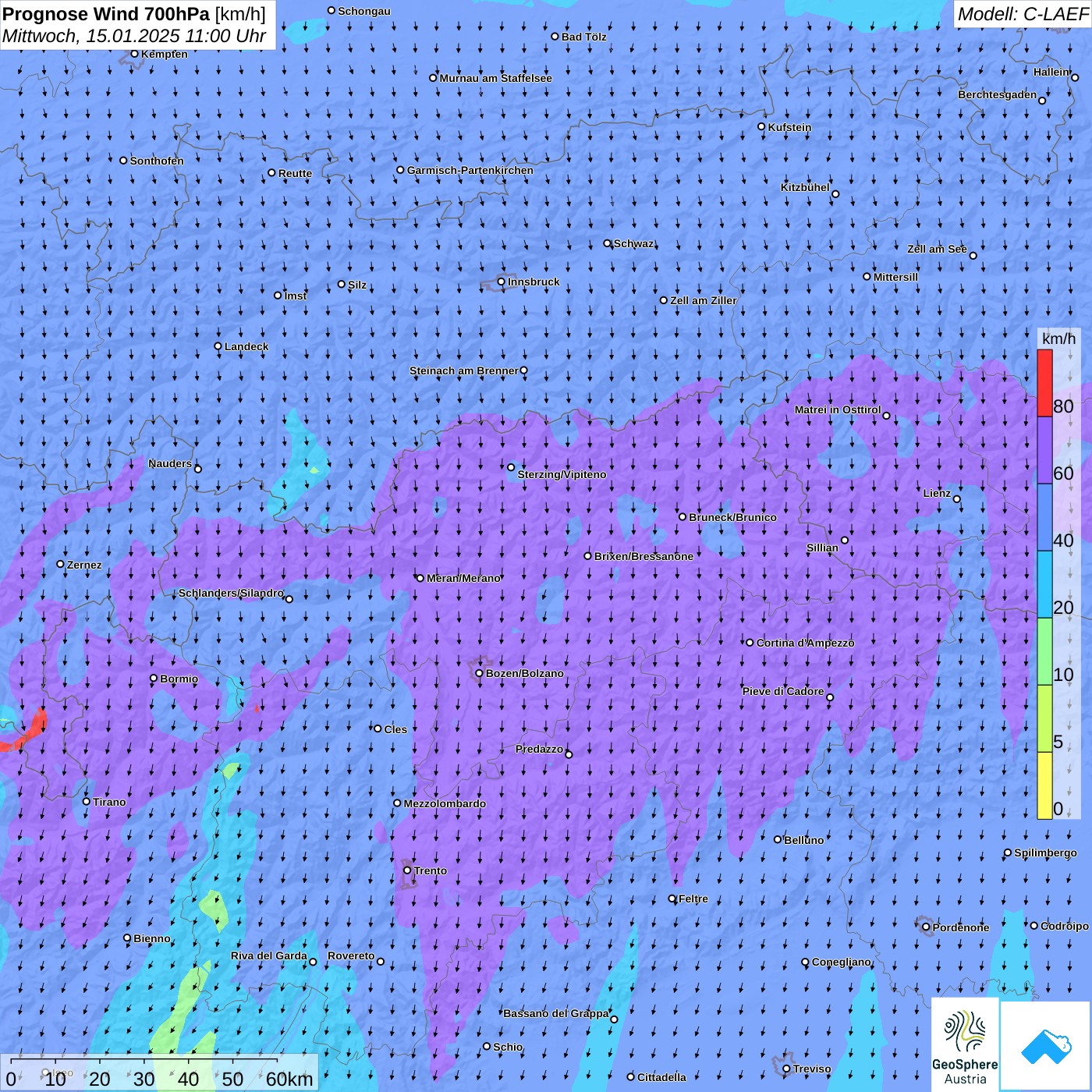This screenshot has height=1092, width=1092.
Task: Select the purple 60–80 km/h legend segment
Action: click(x=1044, y=451)
